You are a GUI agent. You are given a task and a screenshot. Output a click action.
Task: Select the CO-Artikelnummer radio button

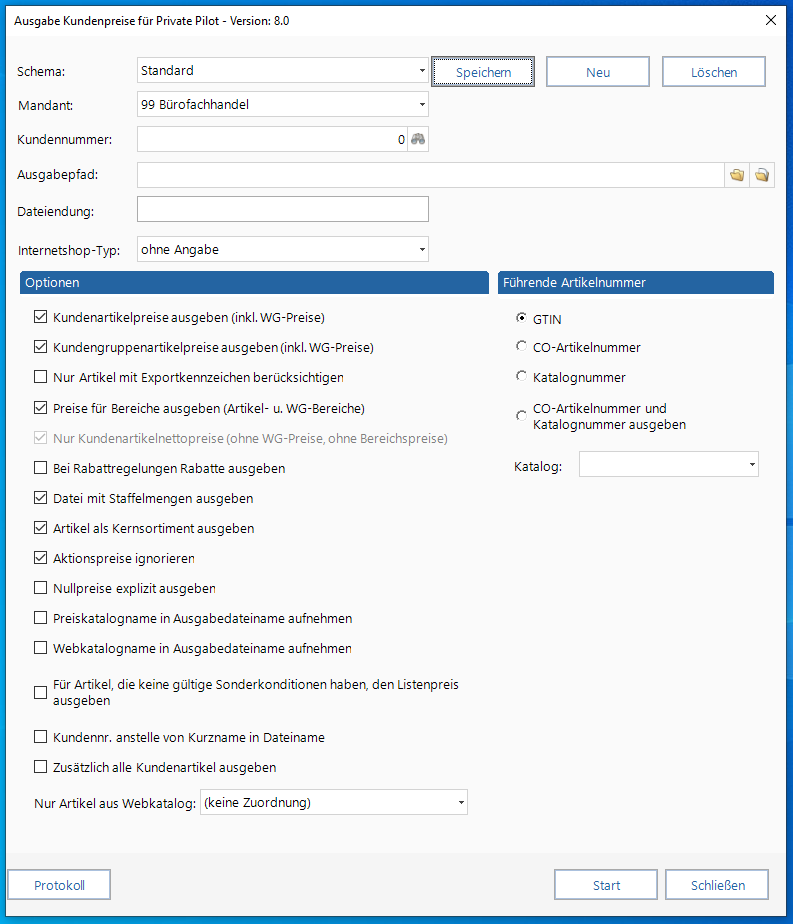tap(521, 347)
